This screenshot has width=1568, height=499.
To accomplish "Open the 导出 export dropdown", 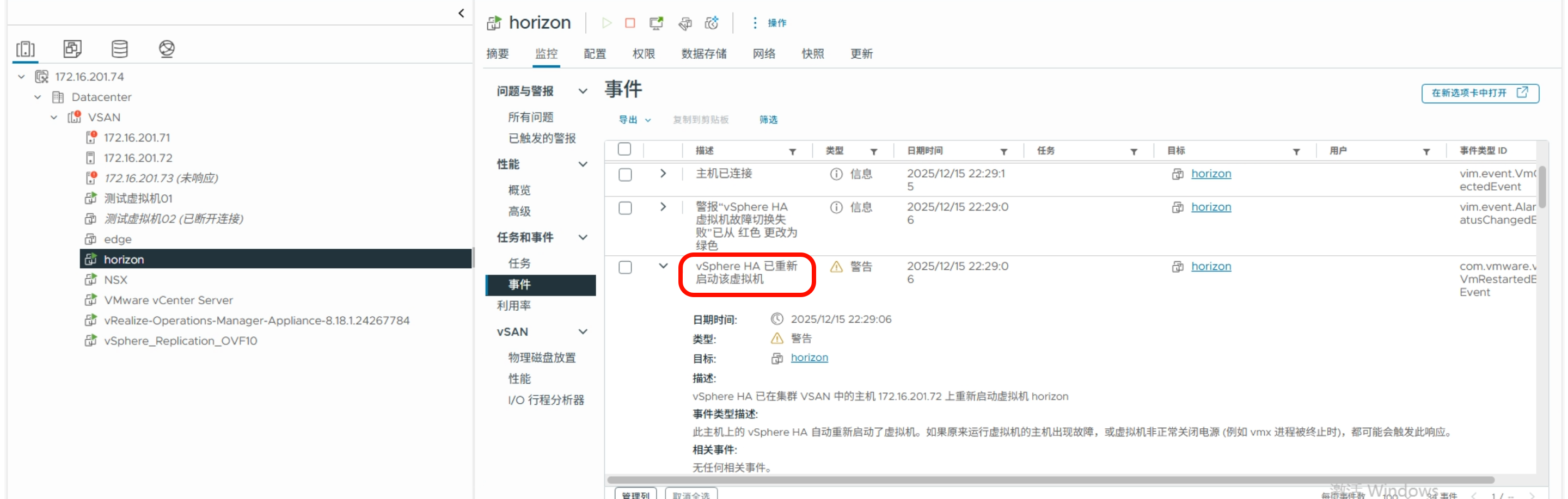I will (x=634, y=120).
